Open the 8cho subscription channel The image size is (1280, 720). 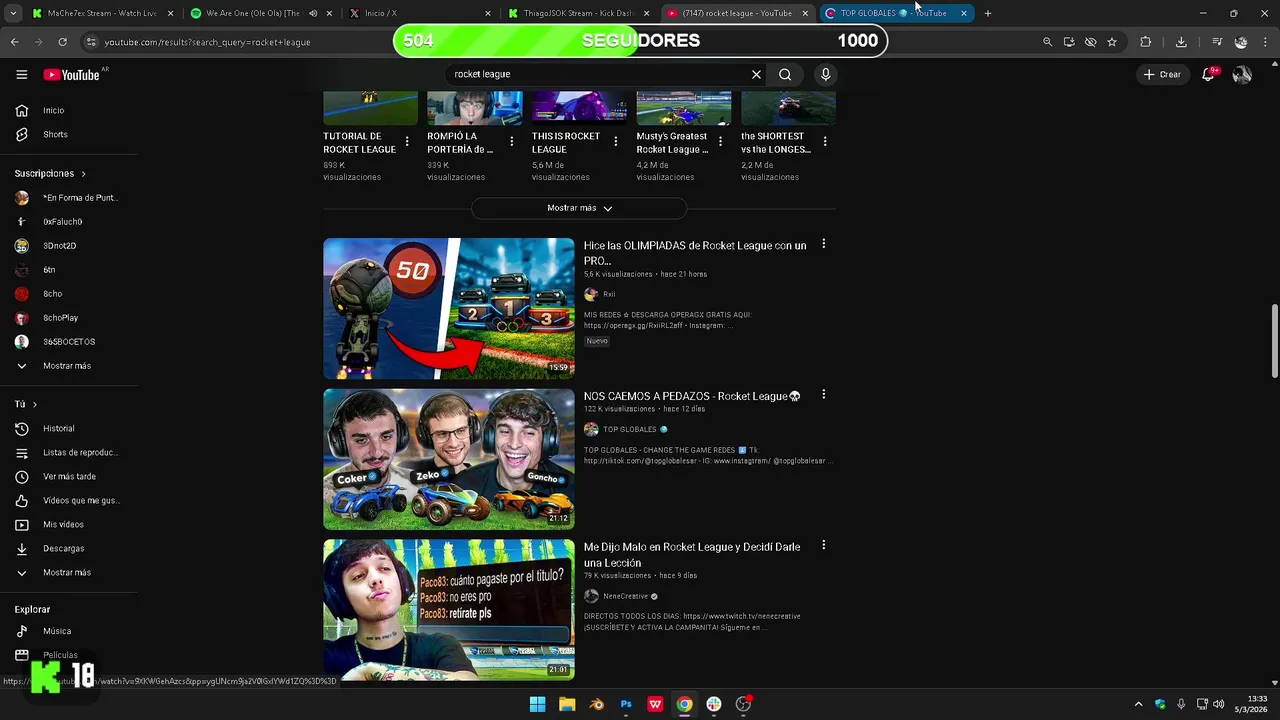52,294
